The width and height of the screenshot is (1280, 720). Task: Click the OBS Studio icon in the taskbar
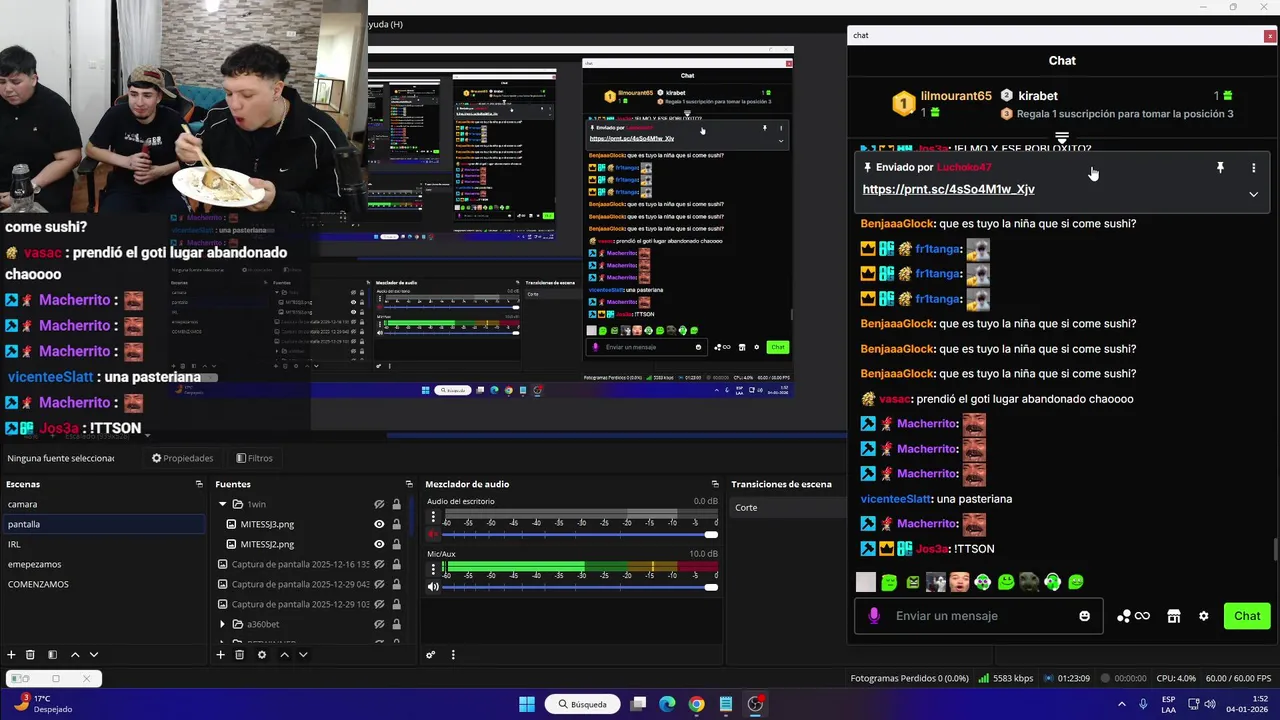coord(755,704)
